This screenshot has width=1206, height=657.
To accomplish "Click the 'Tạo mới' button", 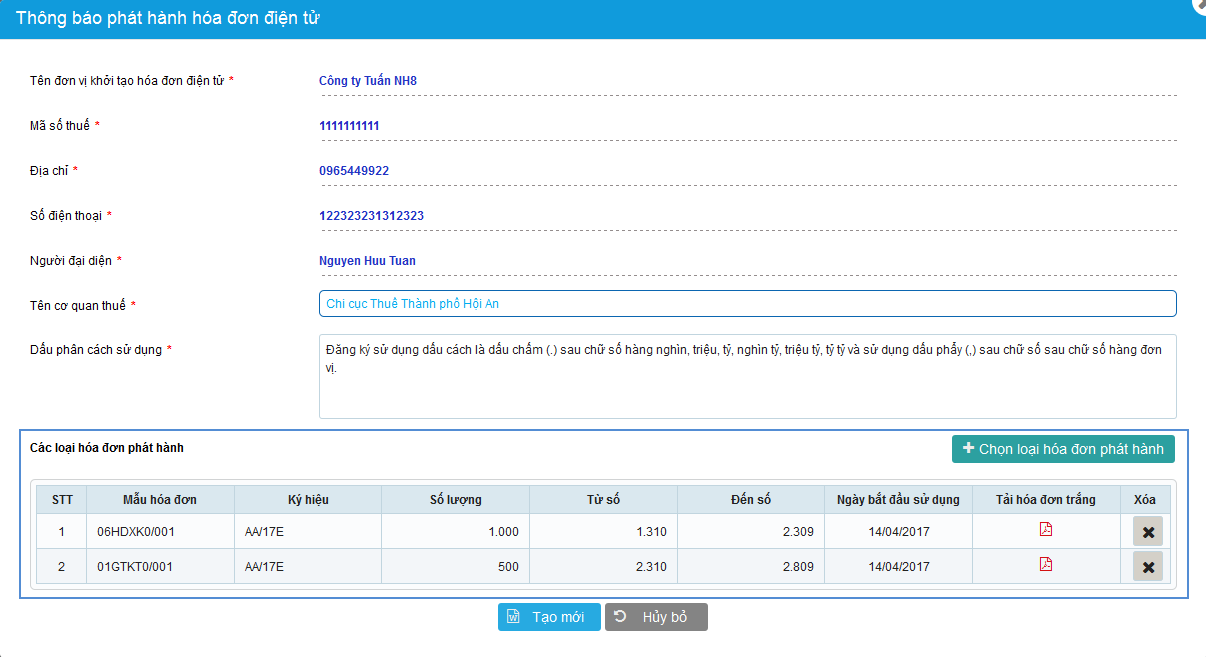I will click(549, 617).
